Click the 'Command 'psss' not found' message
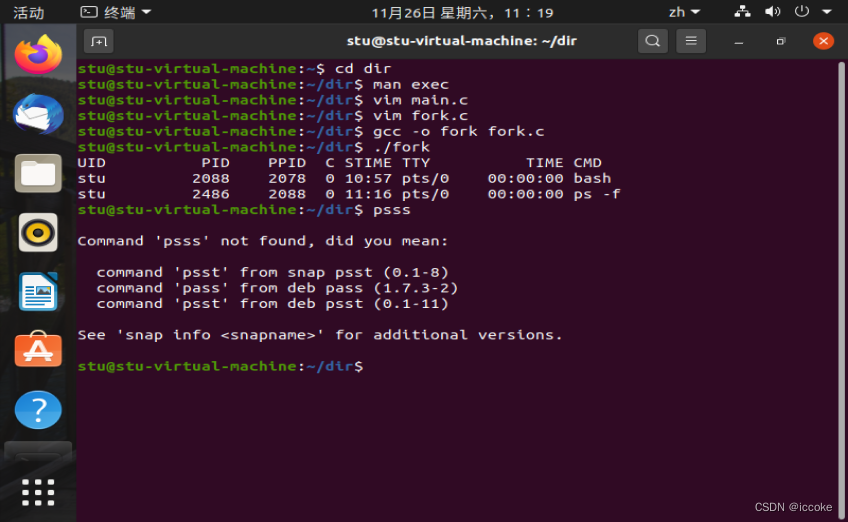 click(x=263, y=241)
